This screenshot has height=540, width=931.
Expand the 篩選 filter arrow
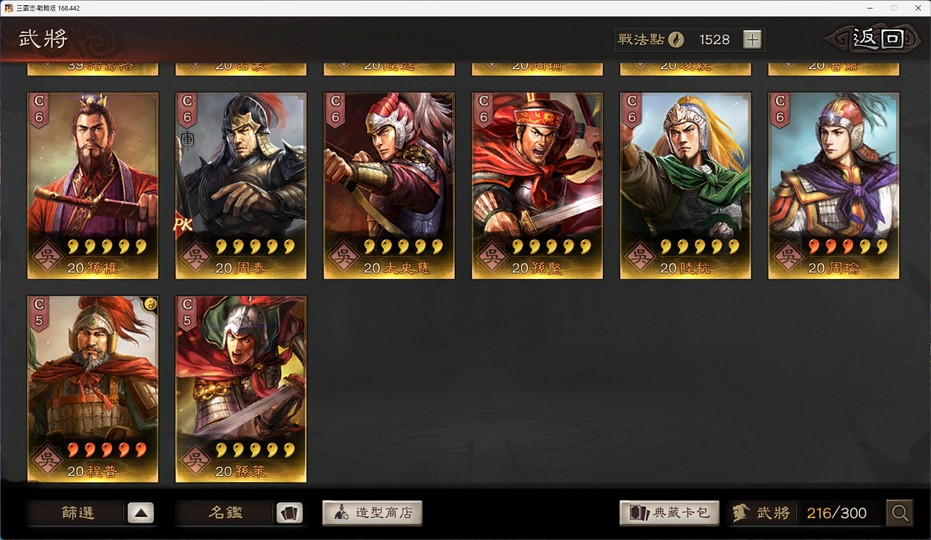[141, 513]
